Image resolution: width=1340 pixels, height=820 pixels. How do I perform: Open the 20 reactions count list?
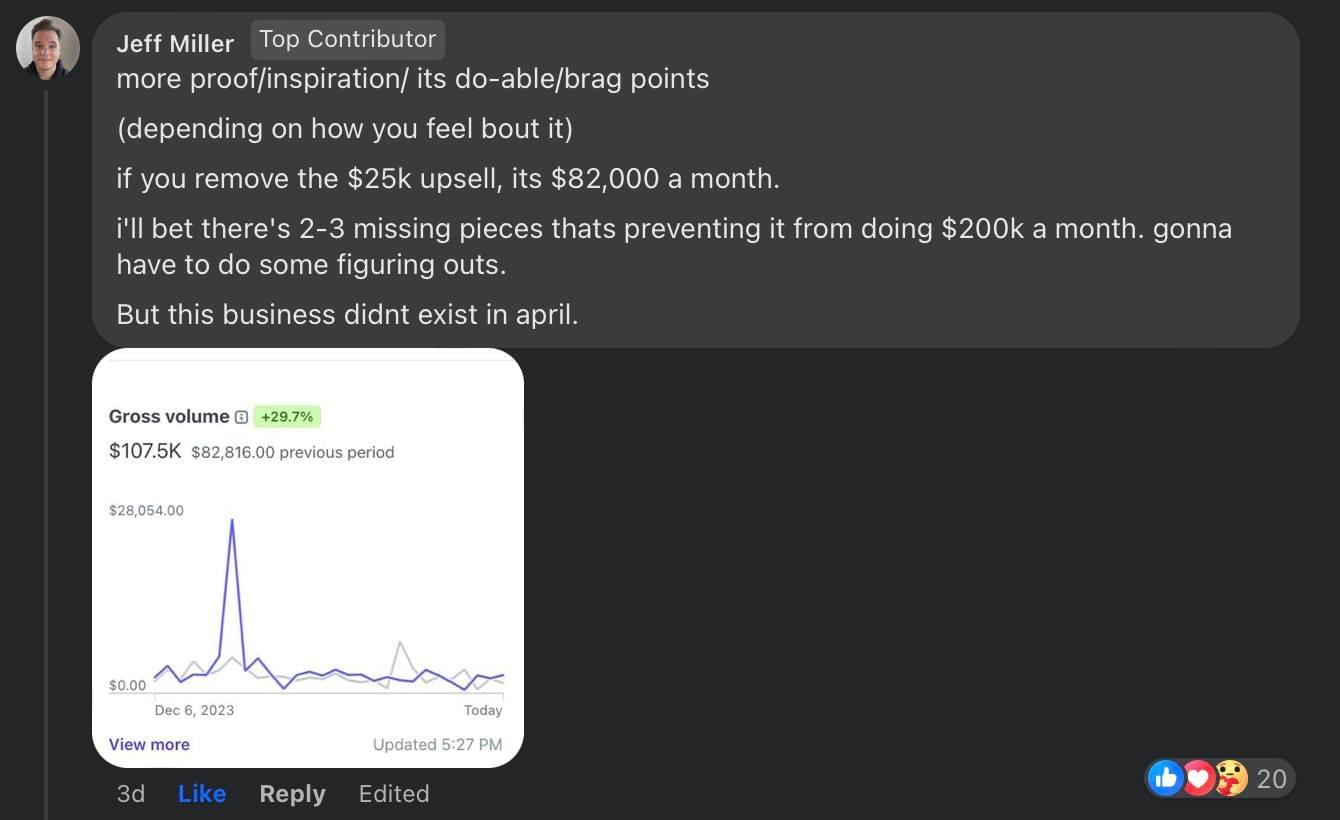(1271, 779)
